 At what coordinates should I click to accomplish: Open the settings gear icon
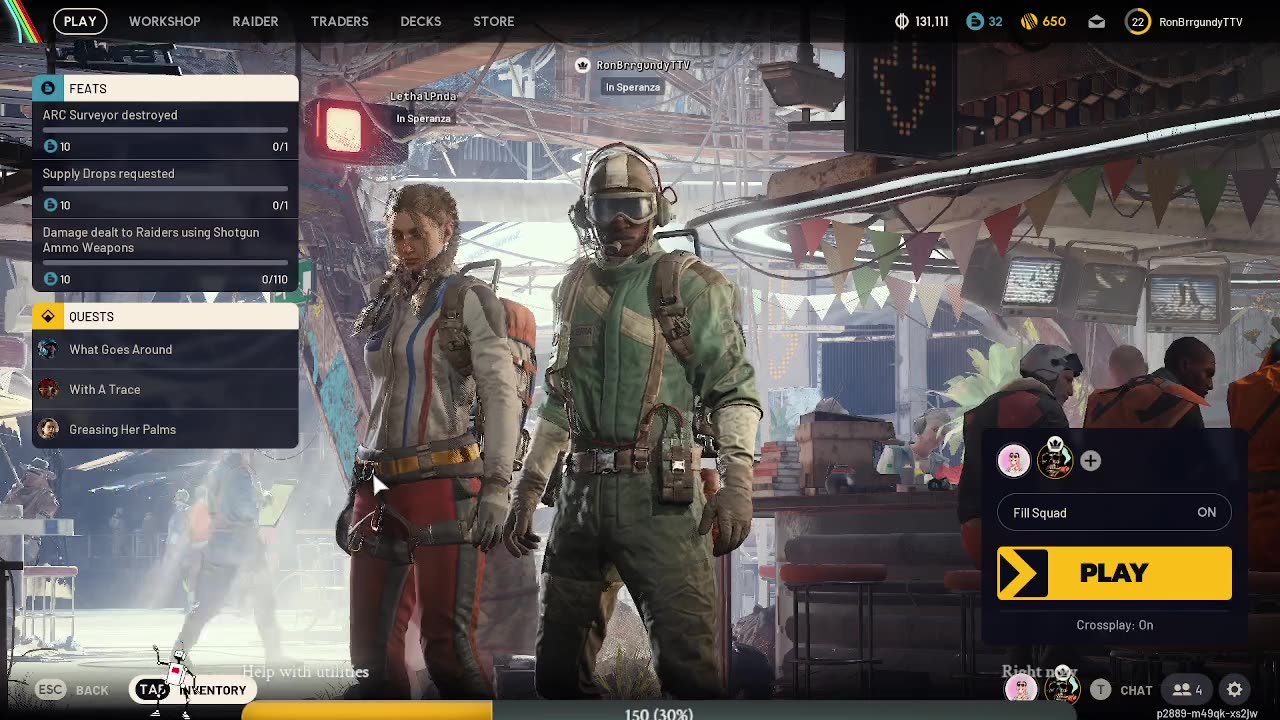tap(1235, 690)
